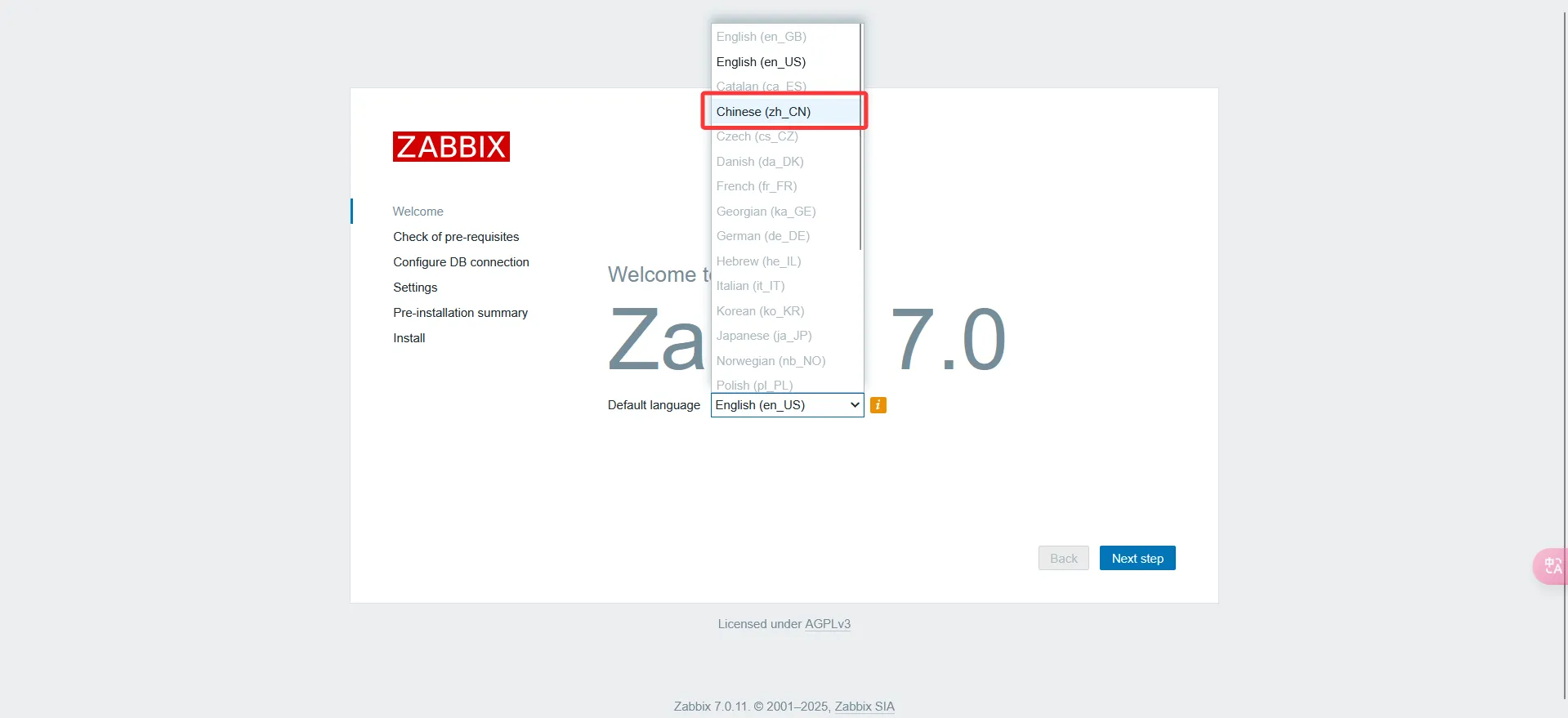This screenshot has width=1568, height=718.
Task: Click the Install step label
Action: pos(409,338)
